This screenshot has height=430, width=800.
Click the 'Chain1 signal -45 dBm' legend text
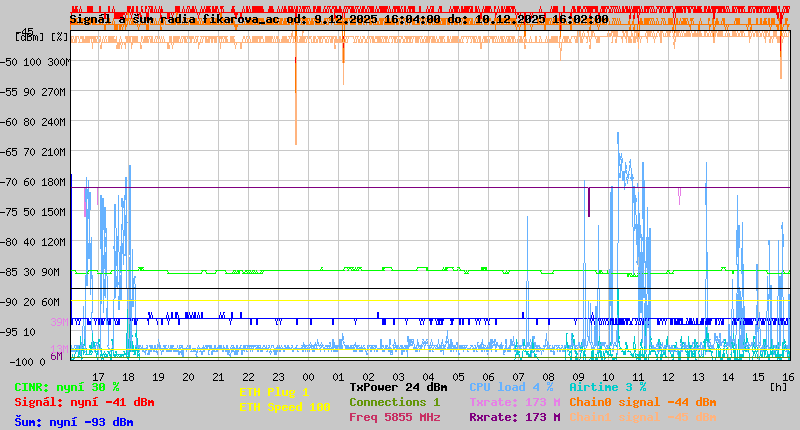[643, 417]
